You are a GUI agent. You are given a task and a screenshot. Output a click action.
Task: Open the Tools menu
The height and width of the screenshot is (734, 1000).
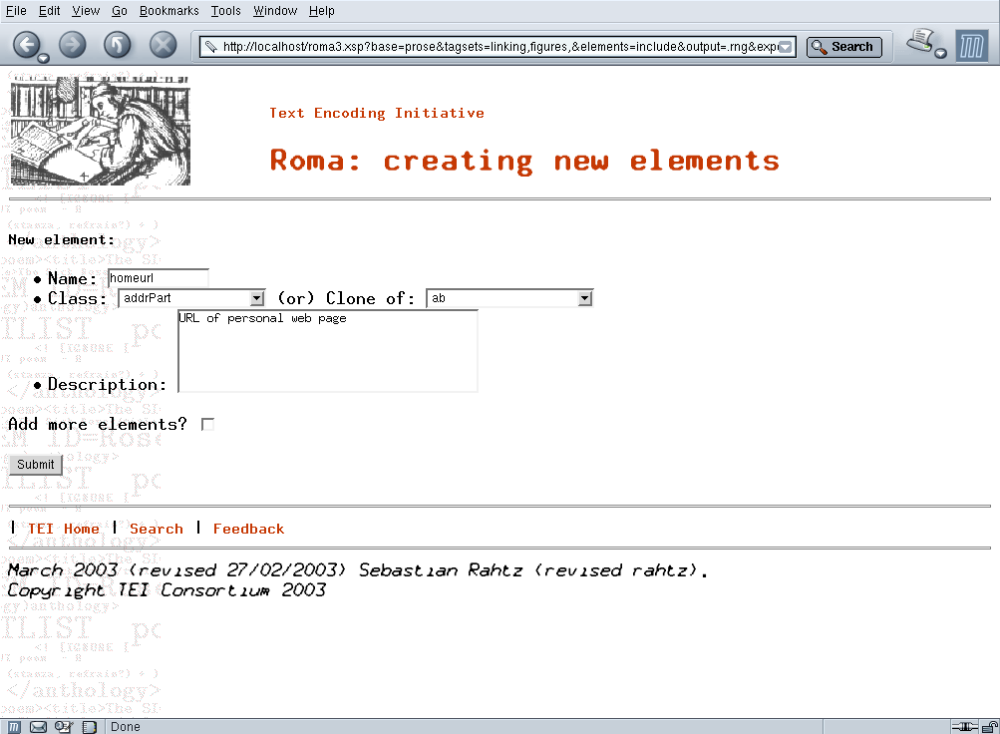coord(226,11)
